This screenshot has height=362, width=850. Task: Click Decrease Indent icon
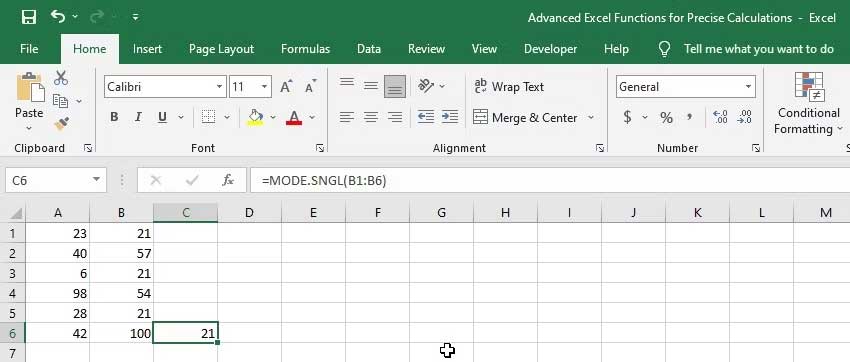pyautogui.click(x=426, y=117)
